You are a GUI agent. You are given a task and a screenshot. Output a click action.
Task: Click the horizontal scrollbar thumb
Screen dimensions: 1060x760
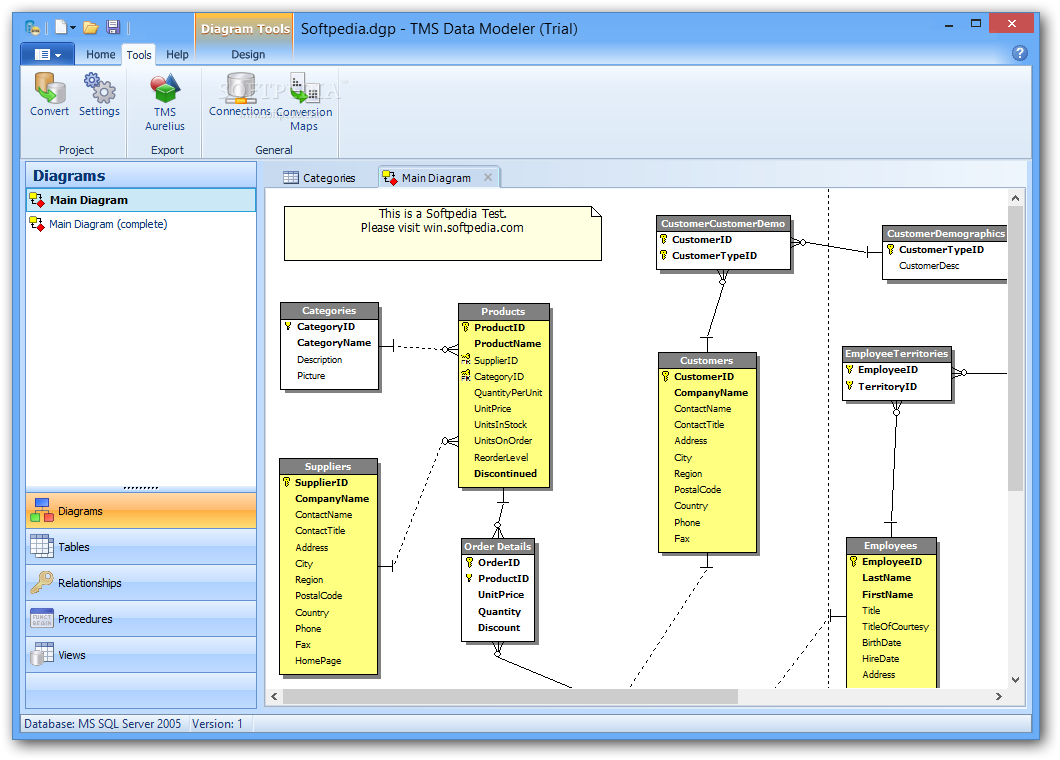click(x=510, y=696)
